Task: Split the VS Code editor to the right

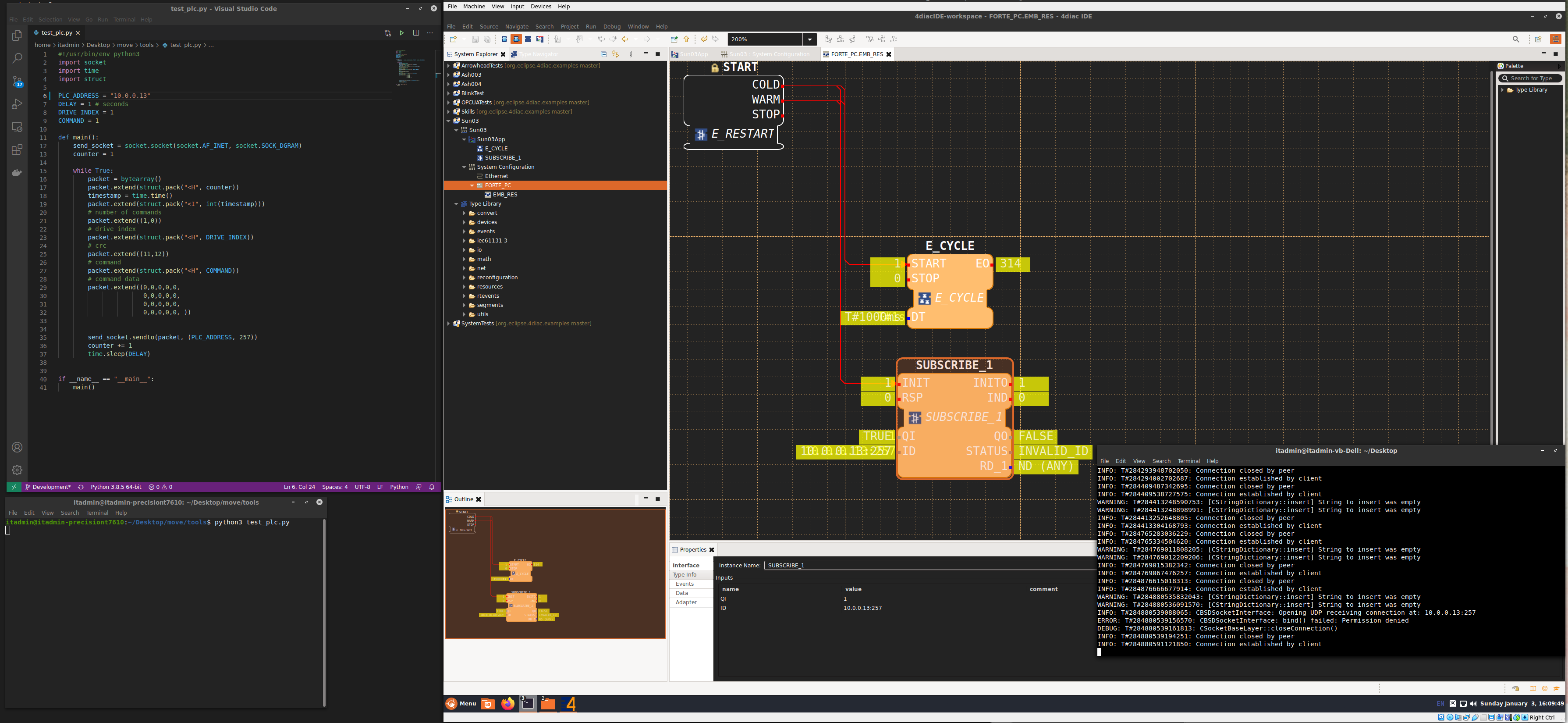Action: 416,33
